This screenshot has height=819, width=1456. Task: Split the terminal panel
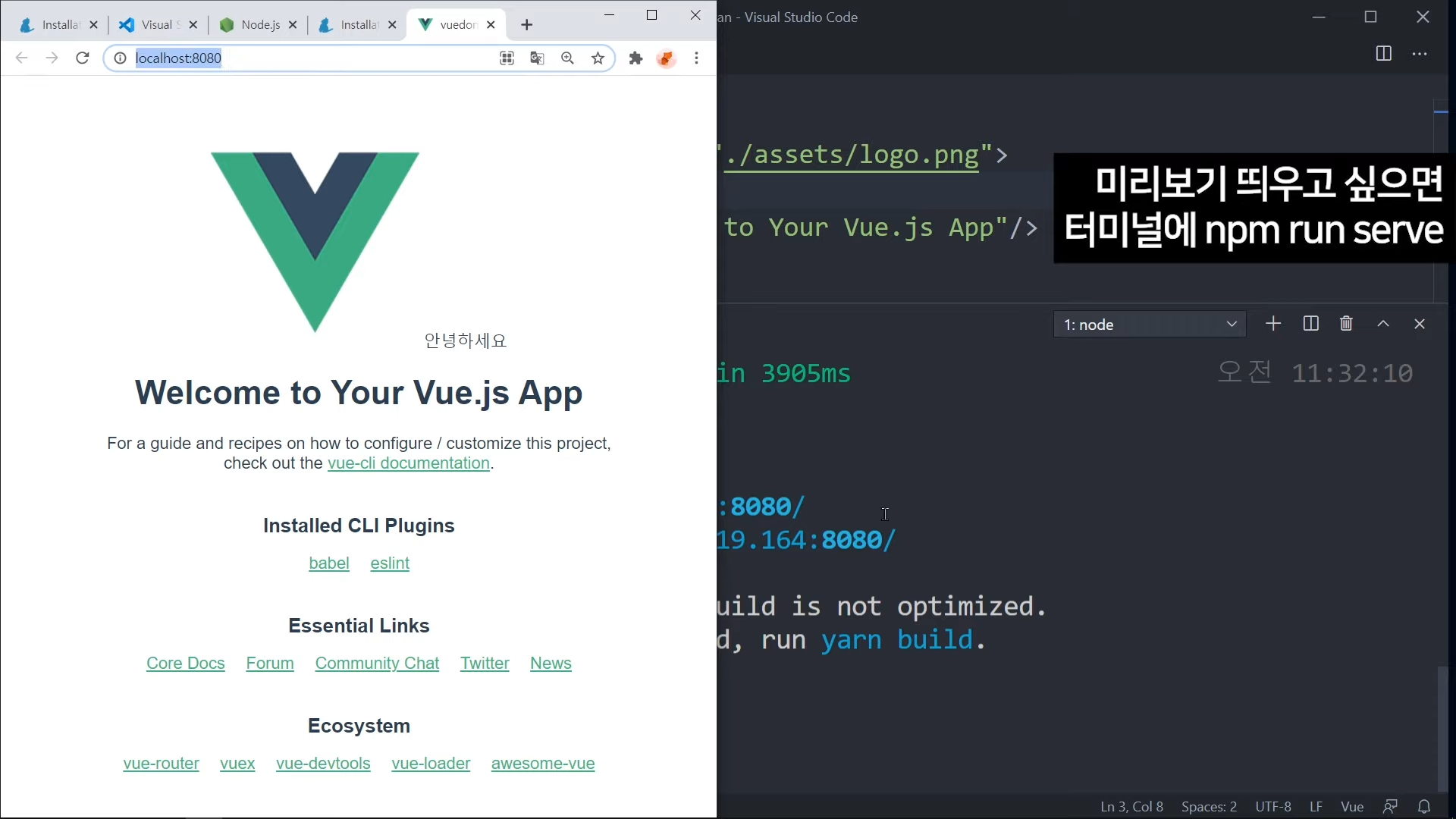point(1310,324)
